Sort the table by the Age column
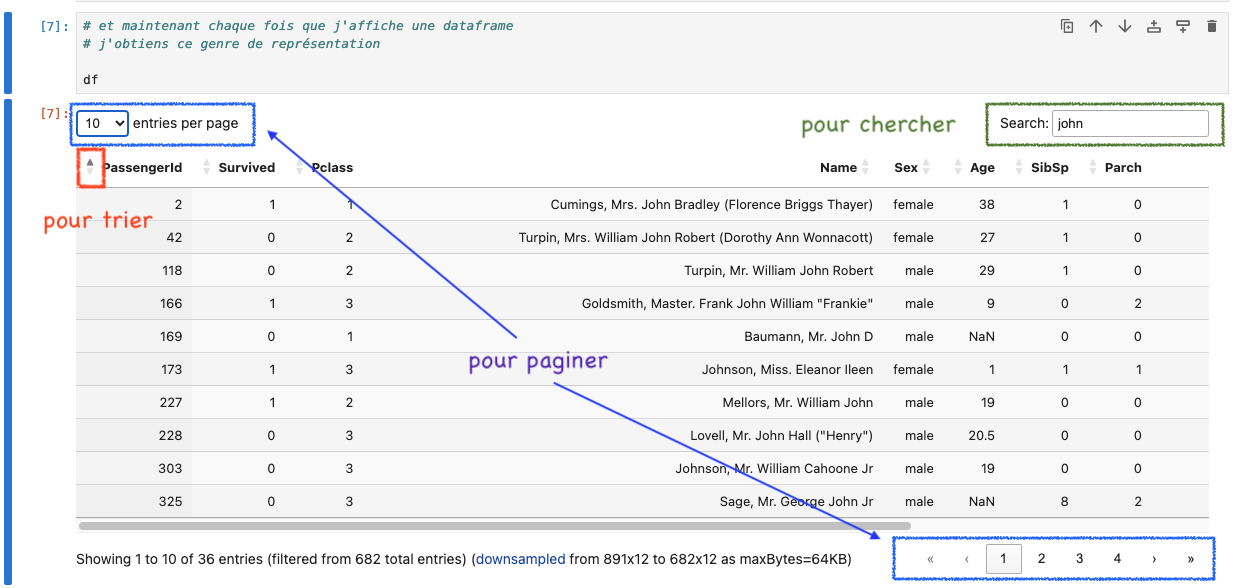This screenshot has width=1244, height=588. pyautogui.click(x=982, y=168)
